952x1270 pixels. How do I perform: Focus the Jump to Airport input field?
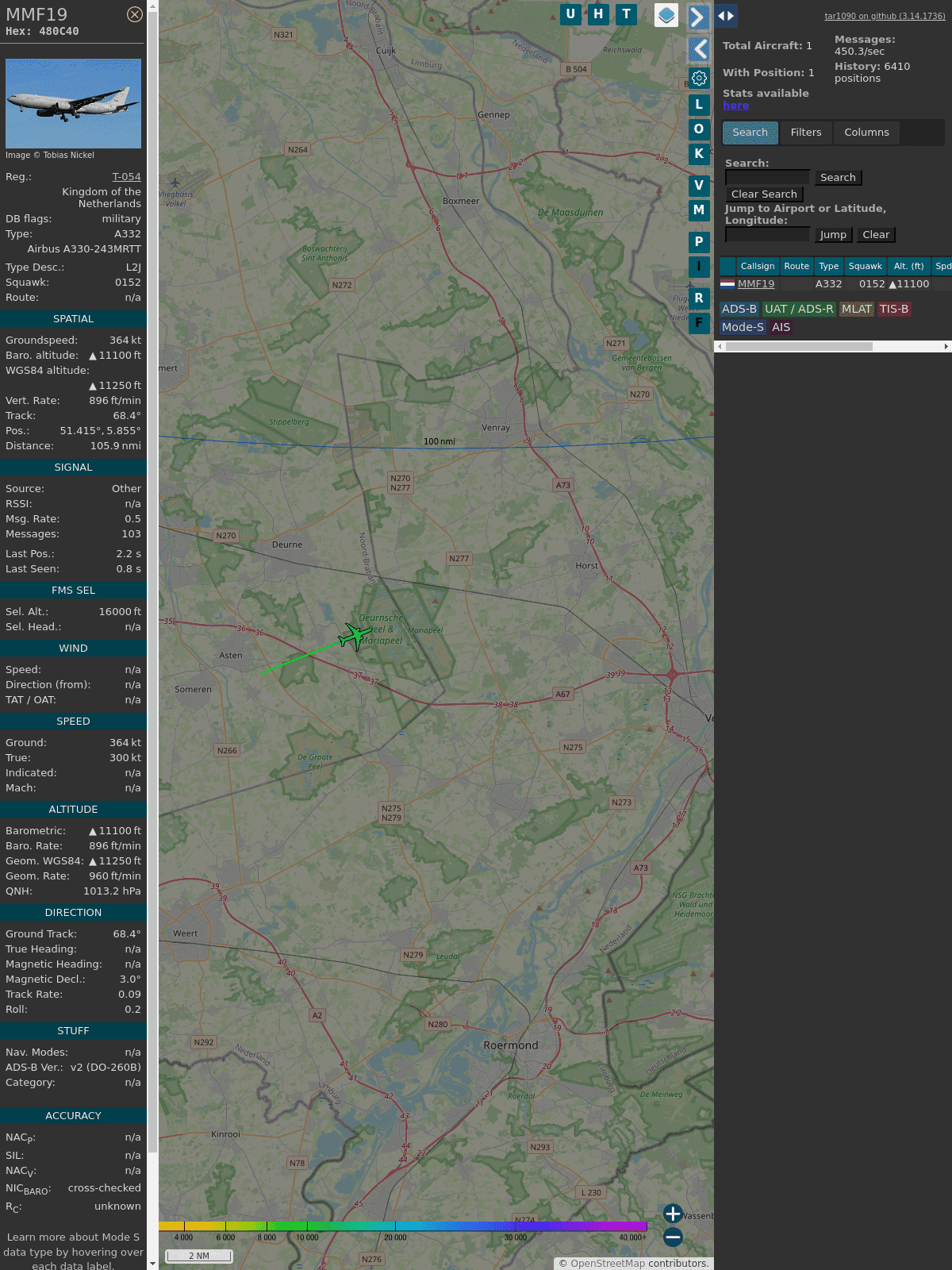pos(767,234)
